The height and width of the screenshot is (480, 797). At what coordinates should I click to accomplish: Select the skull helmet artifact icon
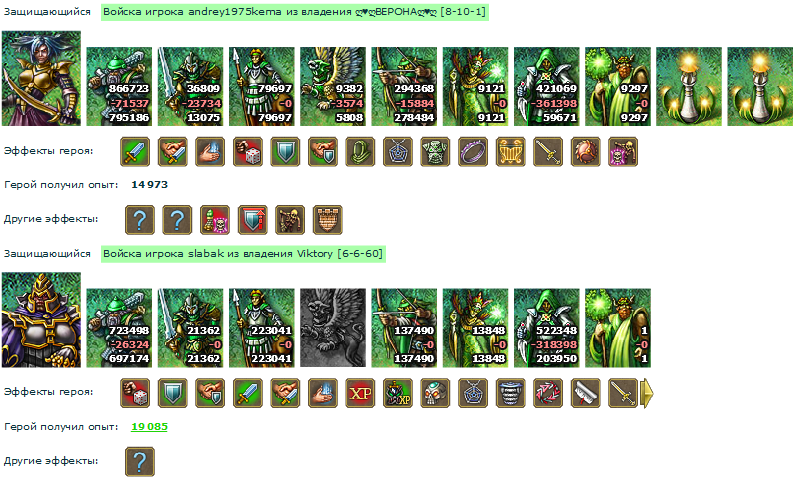pyautogui.click(x=436, y=393)
